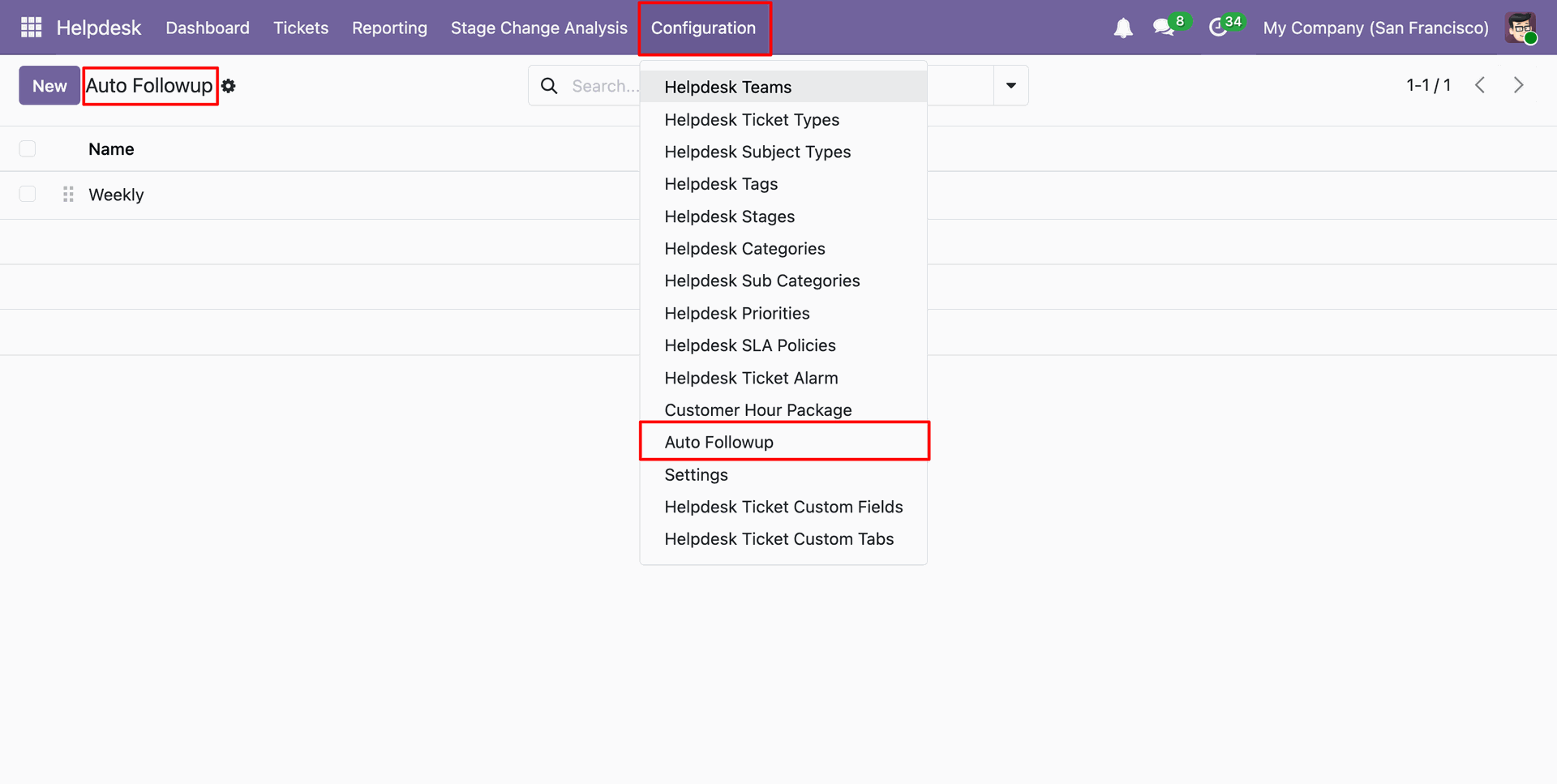The width and height of the screenshot is (1557, 784).
Task: Click the notification bell icon
Action: [x=1122, y=28]
